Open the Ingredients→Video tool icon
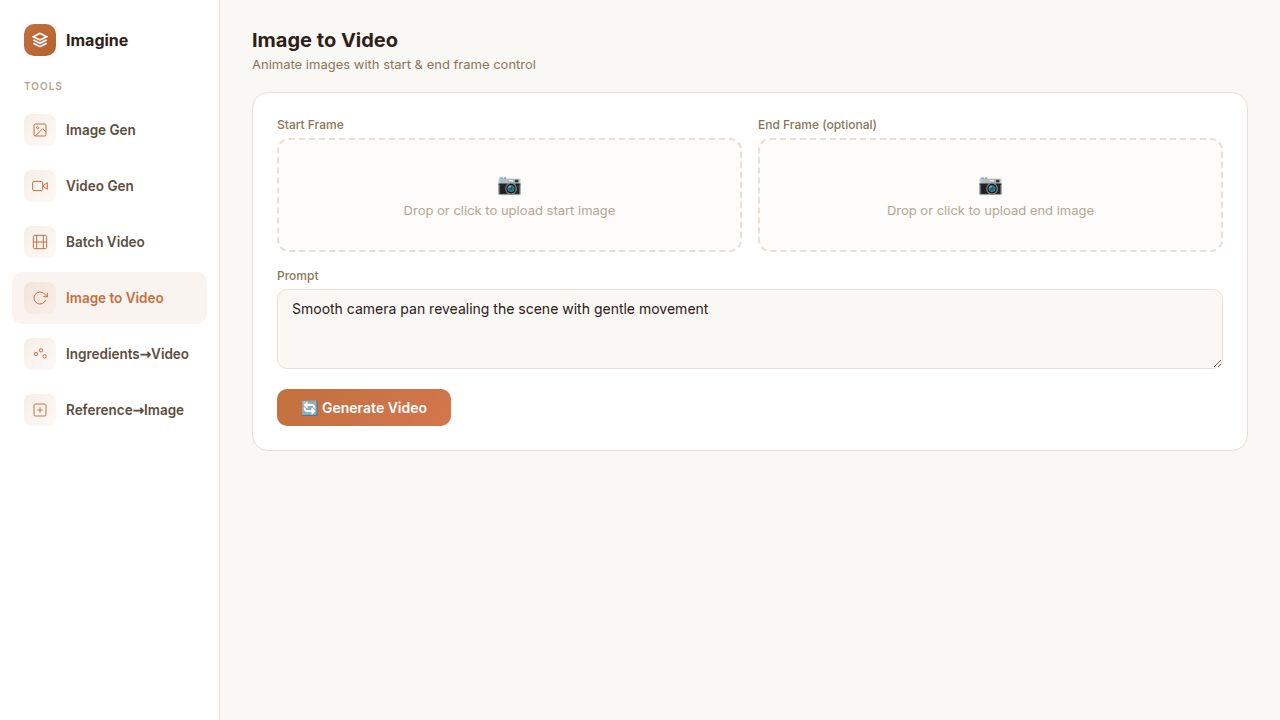Screen dimensions: 1280x720 (39, 353)
